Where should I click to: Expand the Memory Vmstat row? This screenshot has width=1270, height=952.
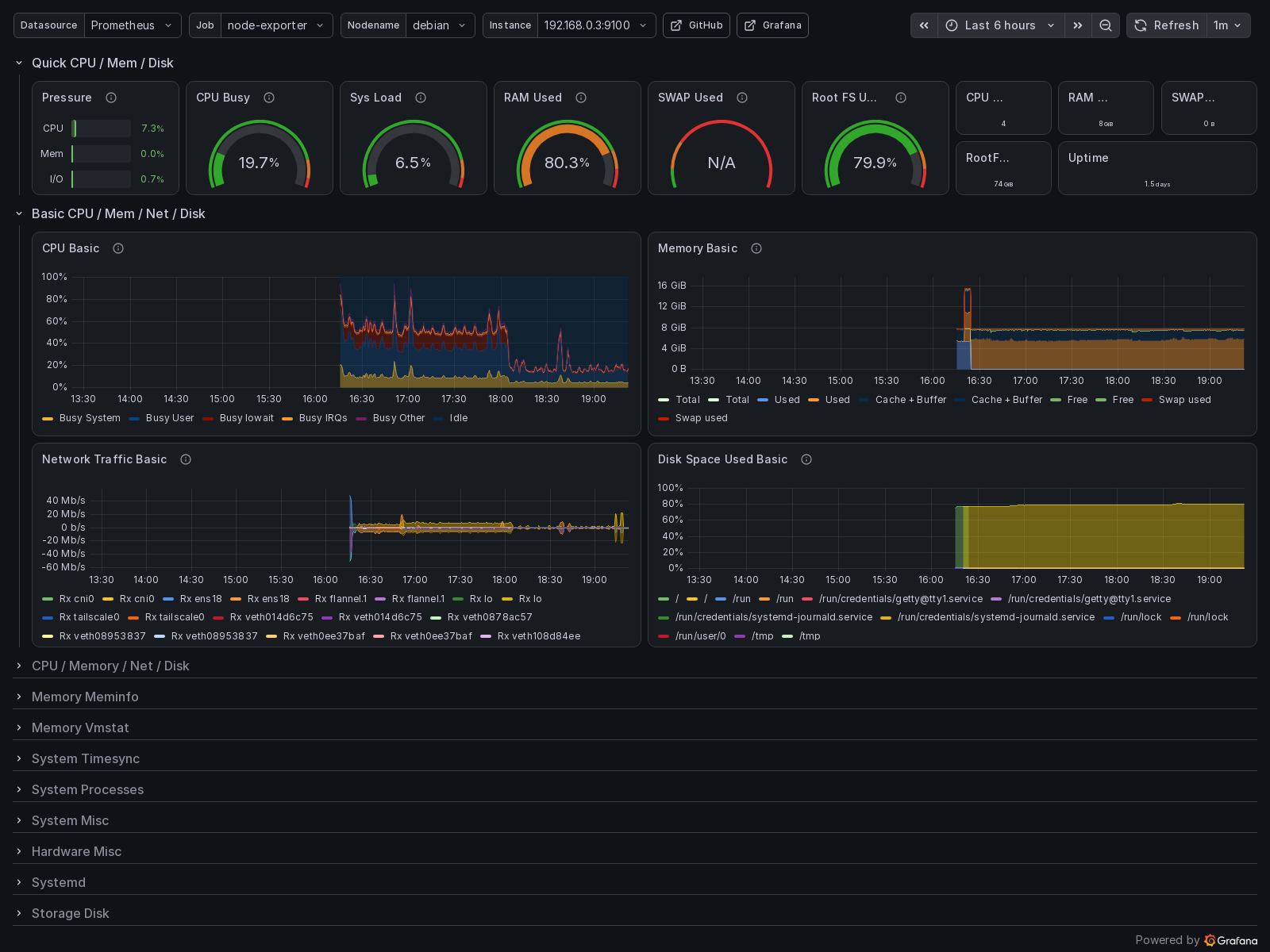tap(80, 727)
